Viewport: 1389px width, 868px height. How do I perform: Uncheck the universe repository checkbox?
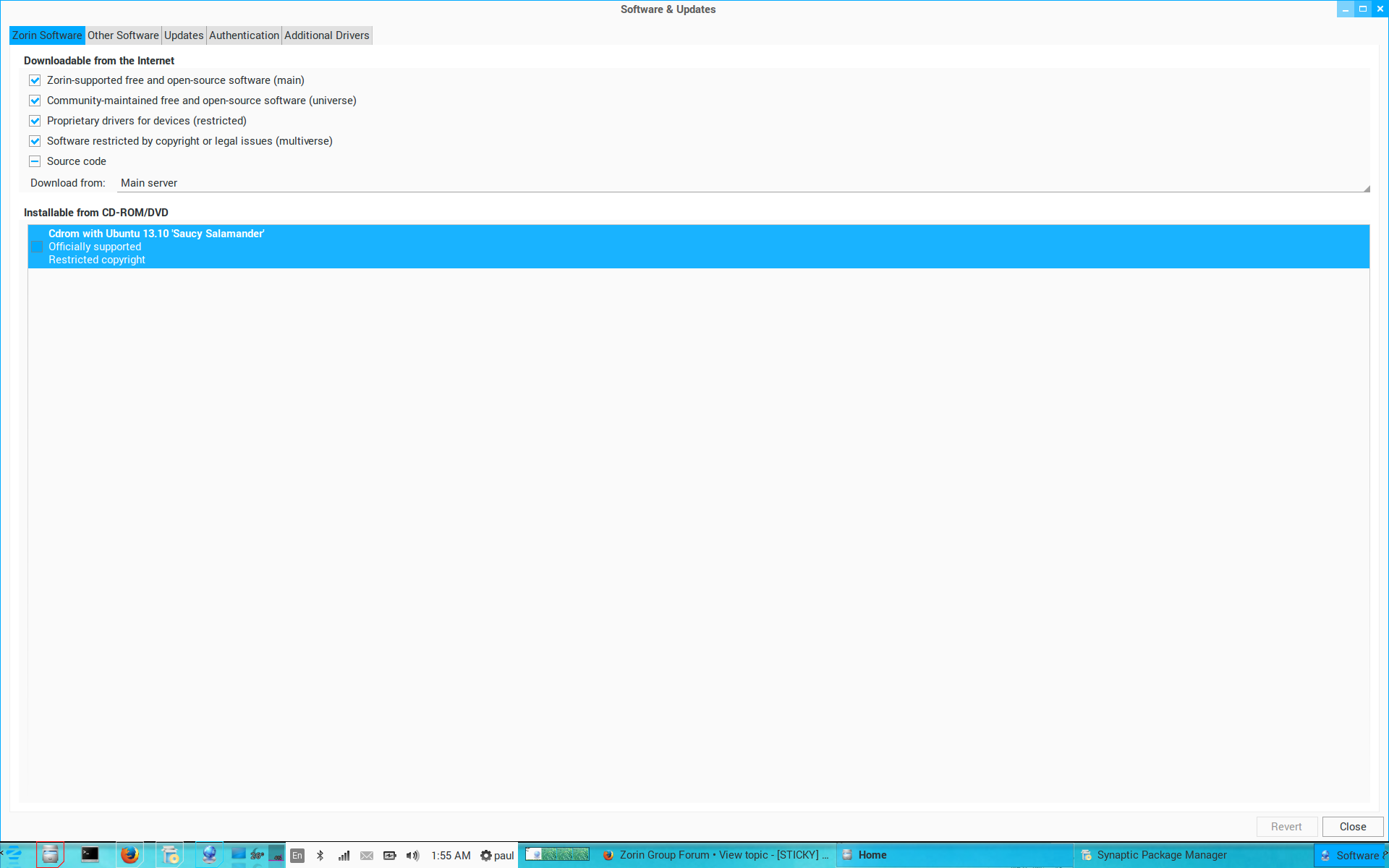[35, 101]
